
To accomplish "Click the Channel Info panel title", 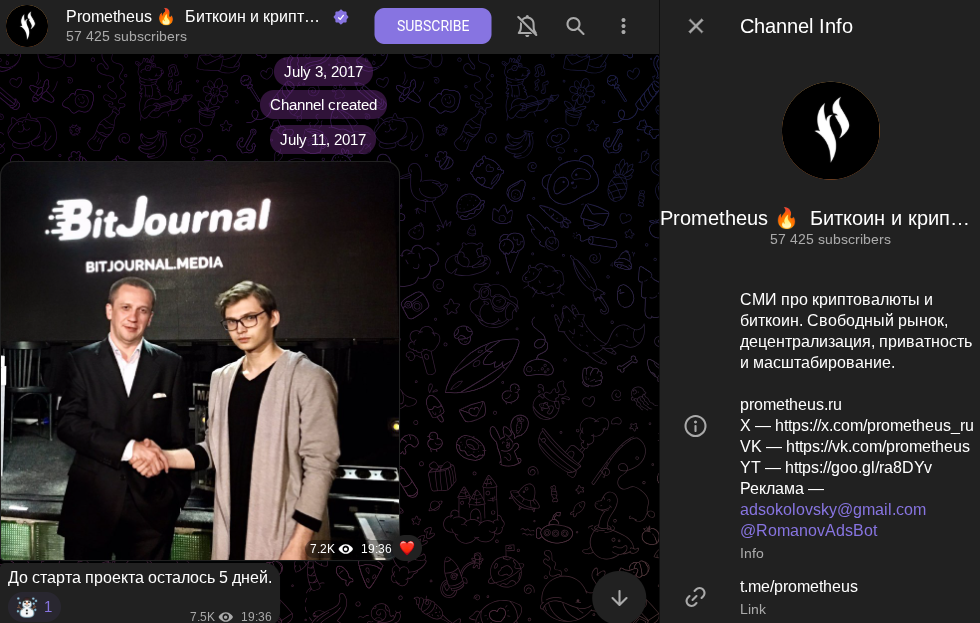I will [796, 26].
